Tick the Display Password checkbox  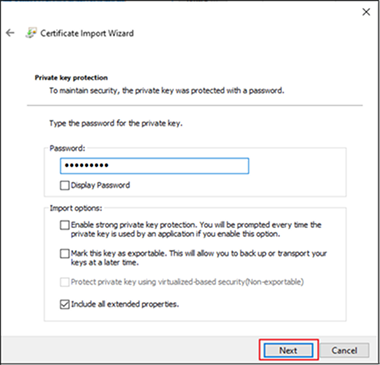click(64, 185)
